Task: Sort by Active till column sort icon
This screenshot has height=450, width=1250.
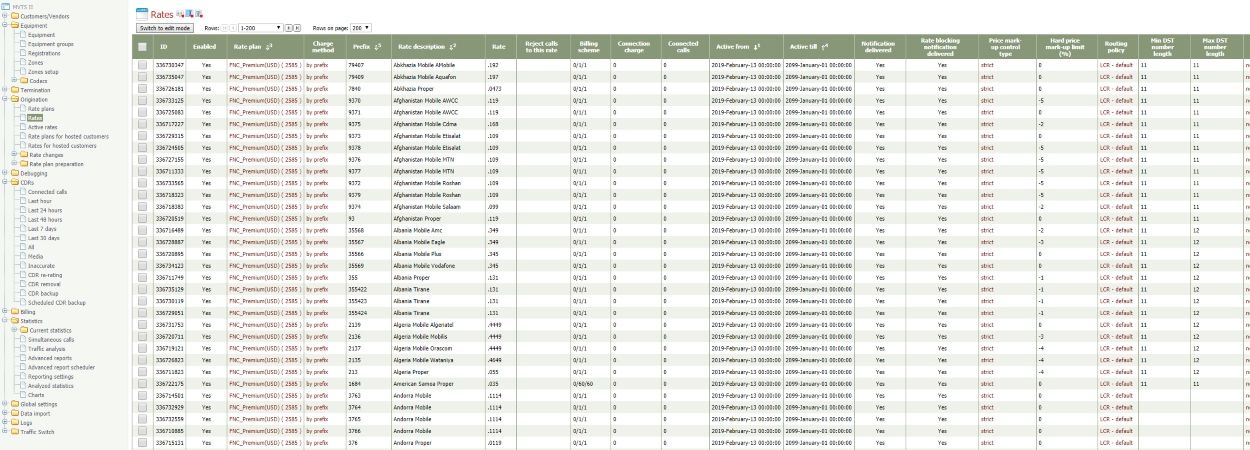Action: pyautogui.click(x=824, y=47)
